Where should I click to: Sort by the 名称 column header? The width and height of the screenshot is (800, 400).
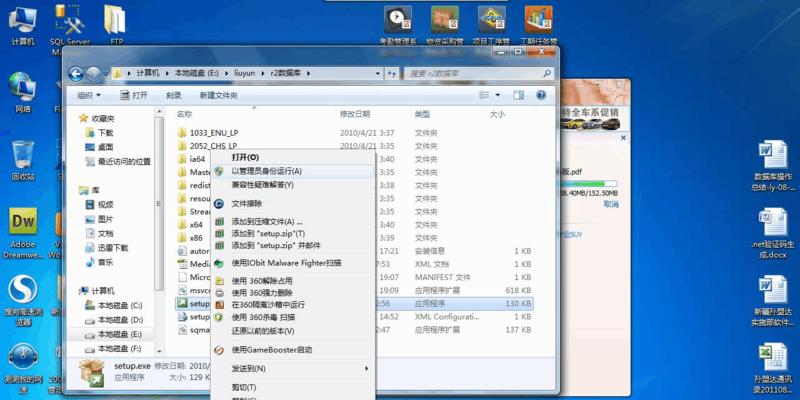(x=184, y=114)
